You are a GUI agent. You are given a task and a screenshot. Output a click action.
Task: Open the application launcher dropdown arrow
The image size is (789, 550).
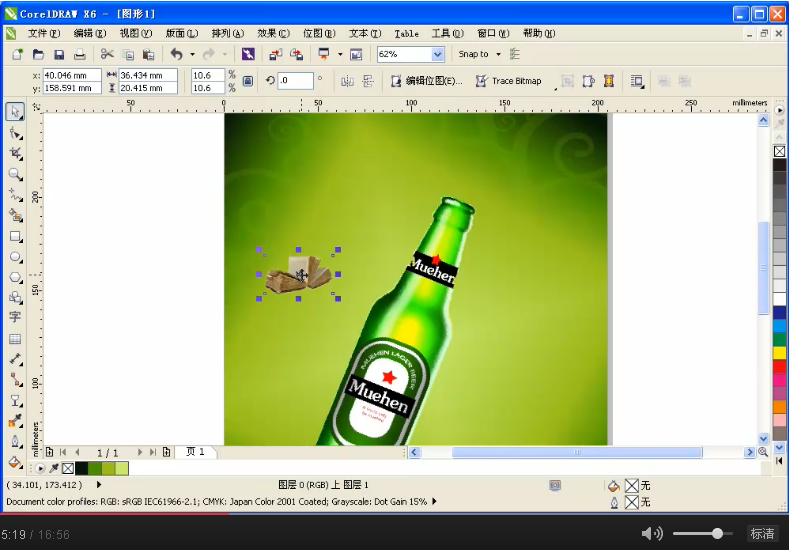click(340, 54)
